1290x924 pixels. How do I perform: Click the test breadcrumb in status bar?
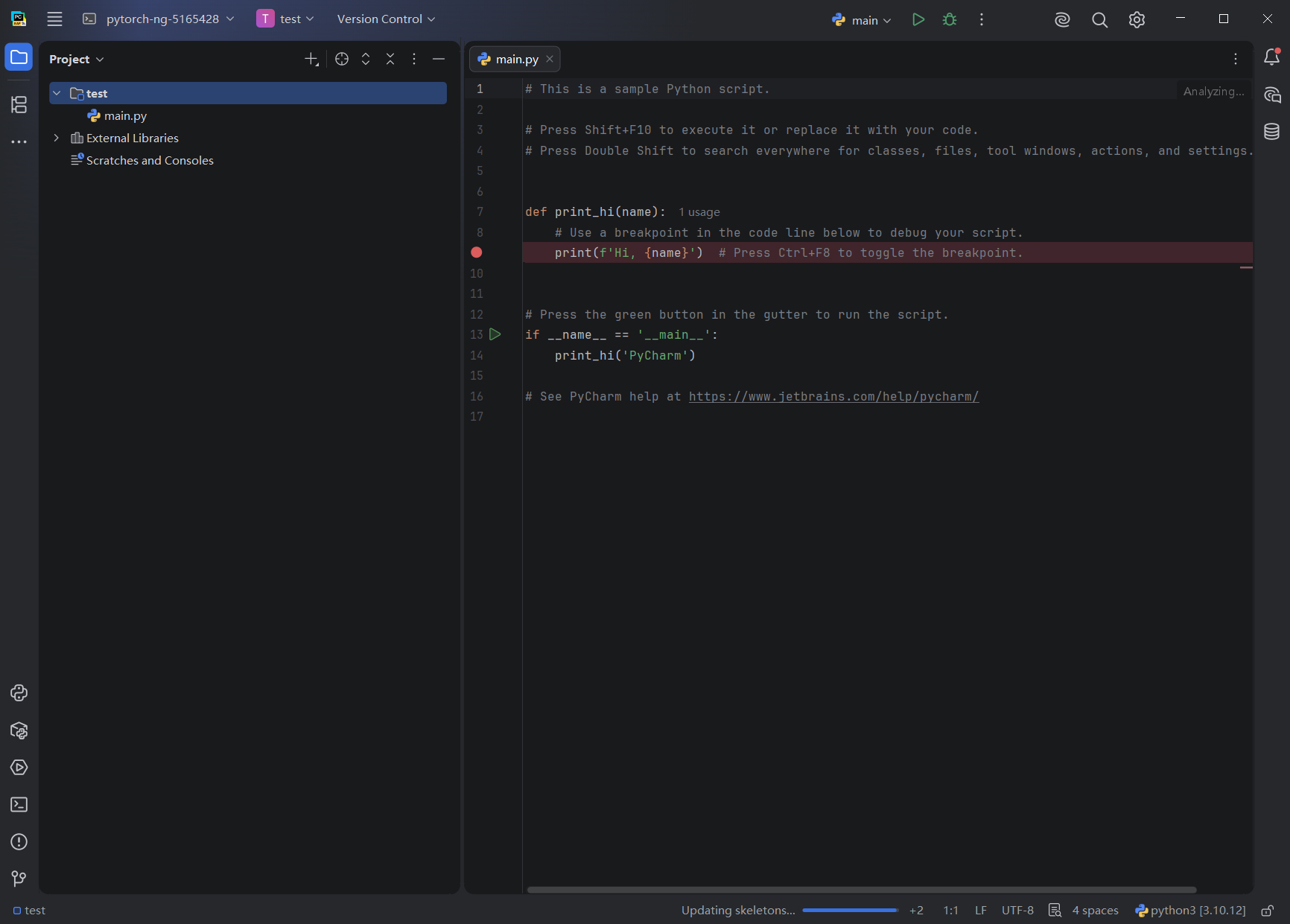click(30, 911)
